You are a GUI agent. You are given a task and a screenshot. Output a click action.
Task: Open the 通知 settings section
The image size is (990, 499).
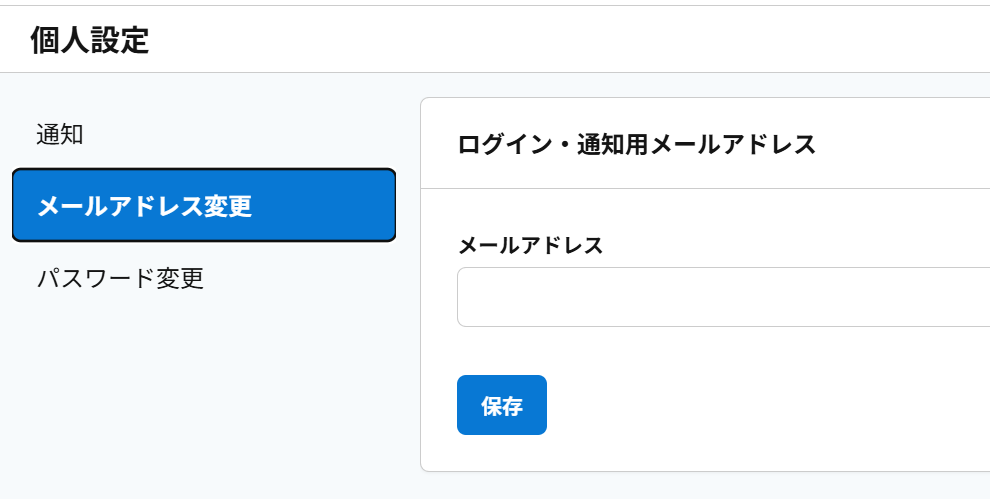(x=60, y=134)
